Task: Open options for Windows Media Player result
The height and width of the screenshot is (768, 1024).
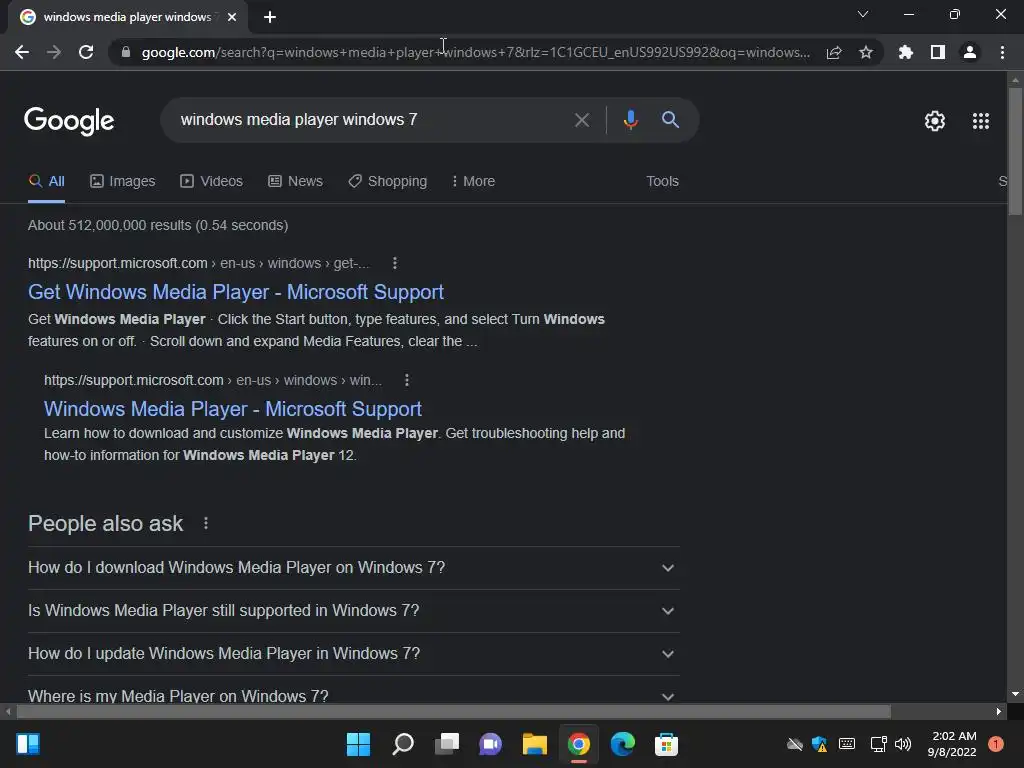Action: [x=407, y=380]
